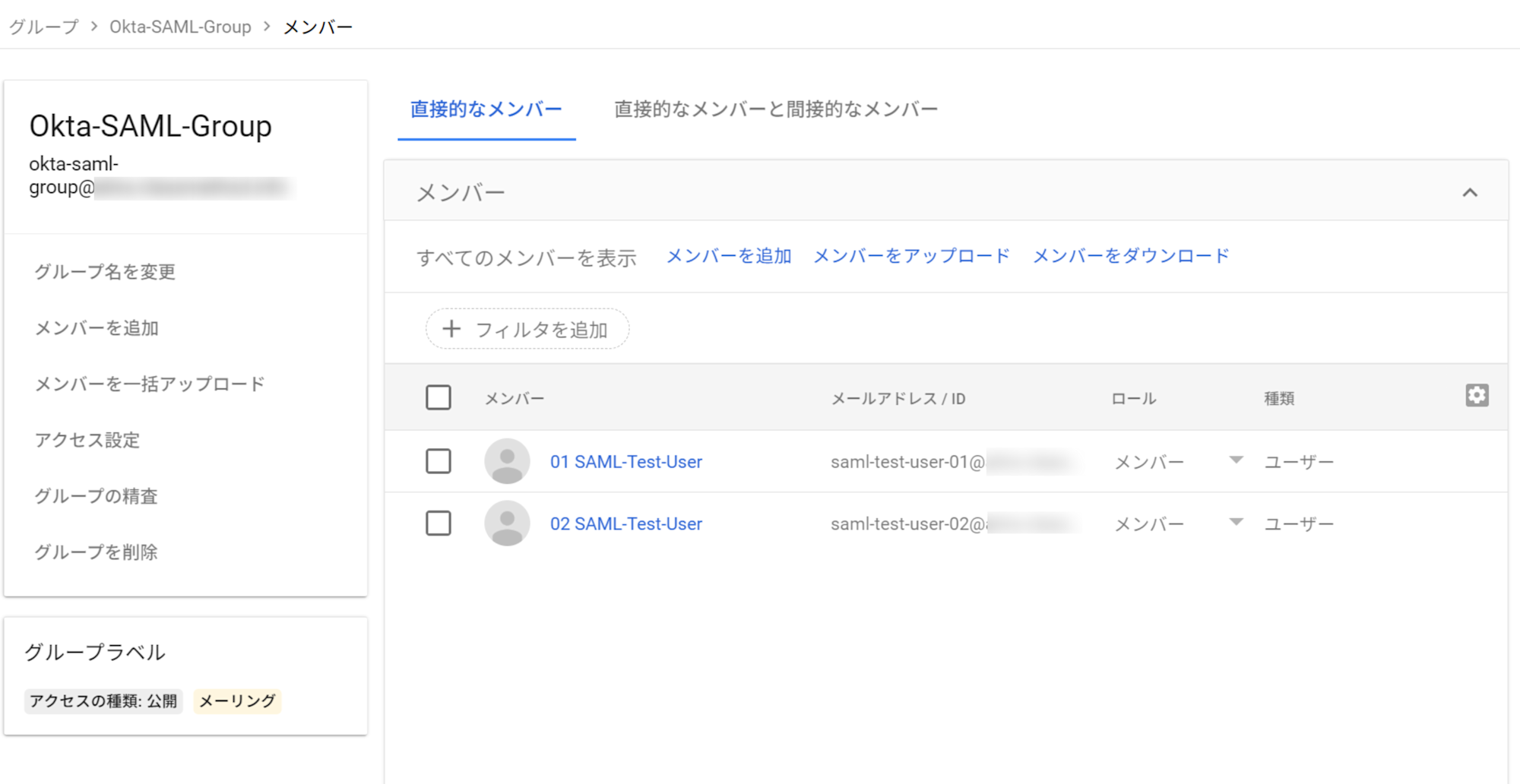Open the column settings gear icon
The image size is (1520, 784).
1476,396
